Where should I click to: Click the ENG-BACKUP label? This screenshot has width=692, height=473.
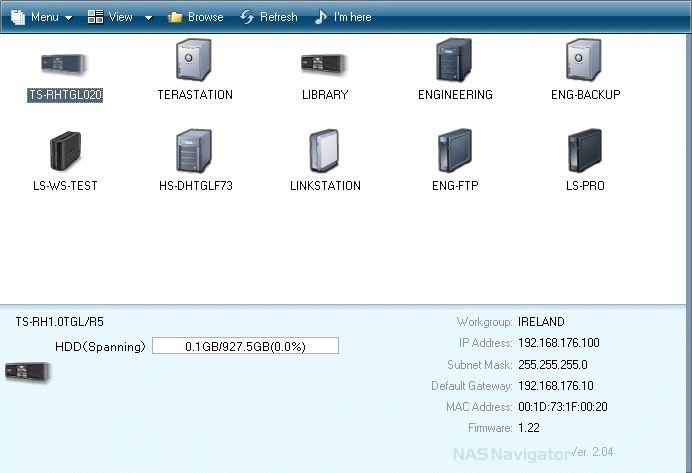coord(586,95)
